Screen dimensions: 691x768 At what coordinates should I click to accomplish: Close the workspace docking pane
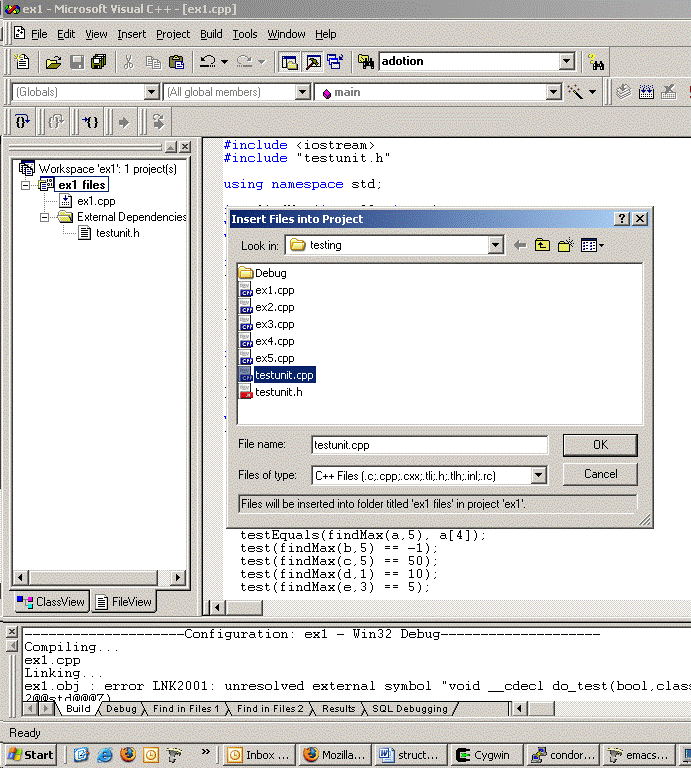185,146
